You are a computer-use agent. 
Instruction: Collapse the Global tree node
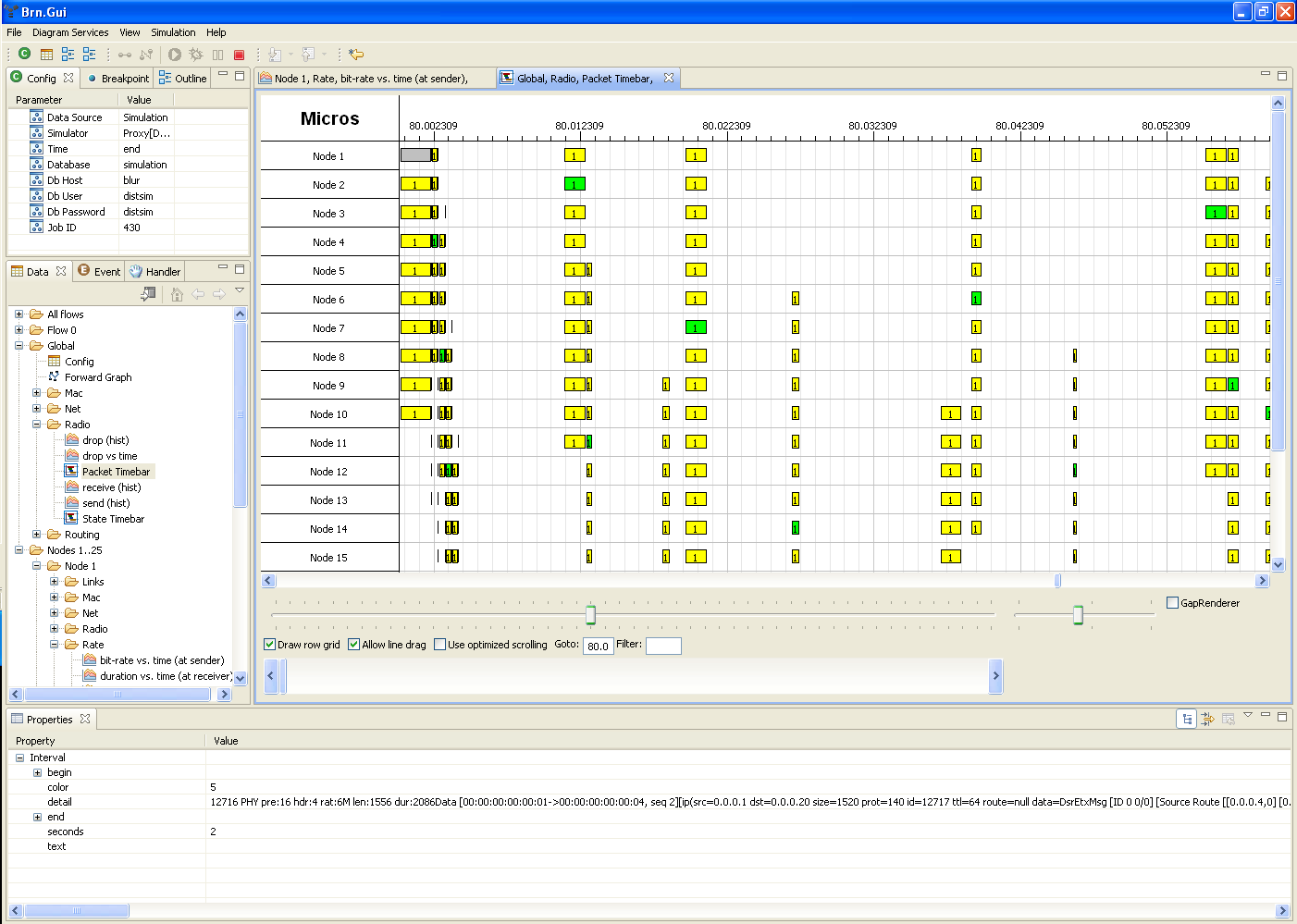[19, 346]
